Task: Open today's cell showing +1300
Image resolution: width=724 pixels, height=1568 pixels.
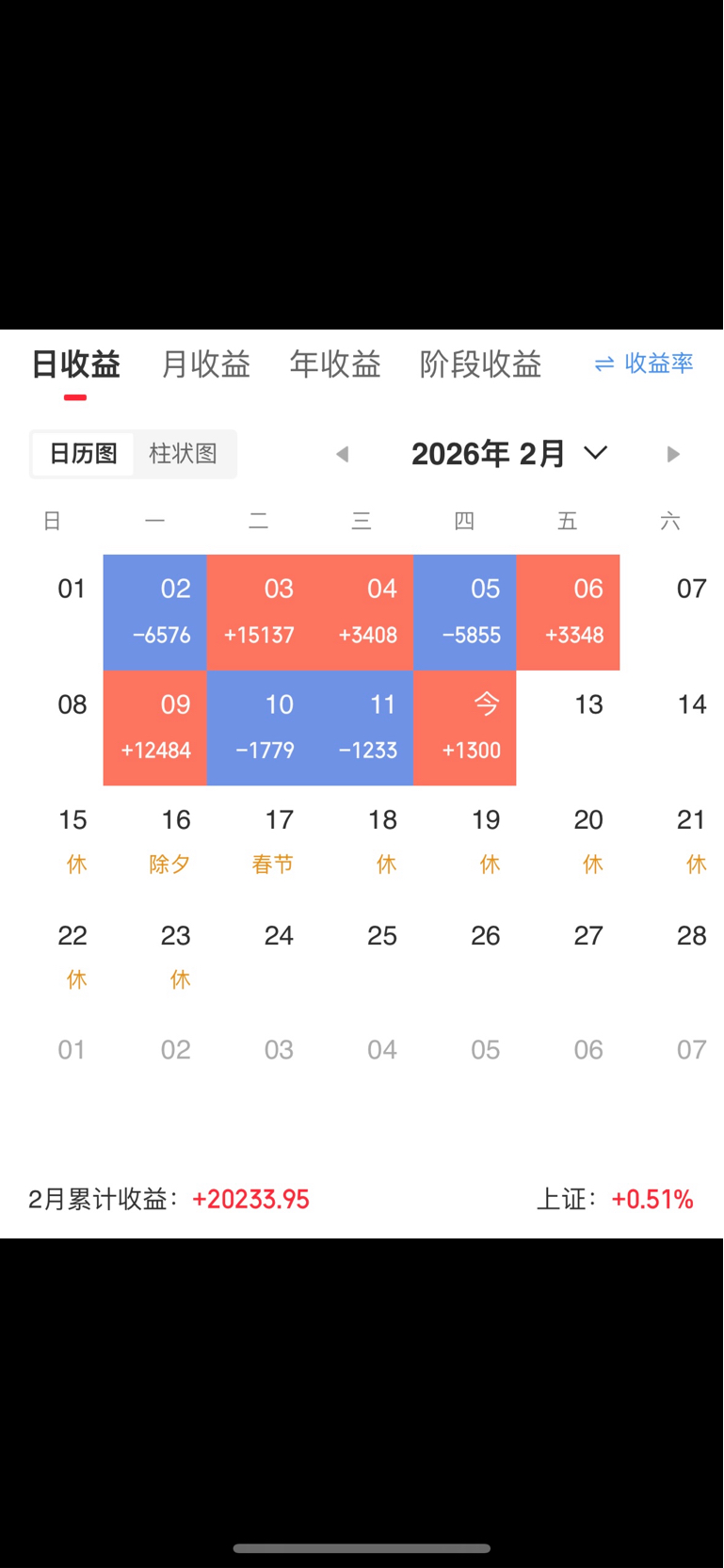Action: pos(465,728)
